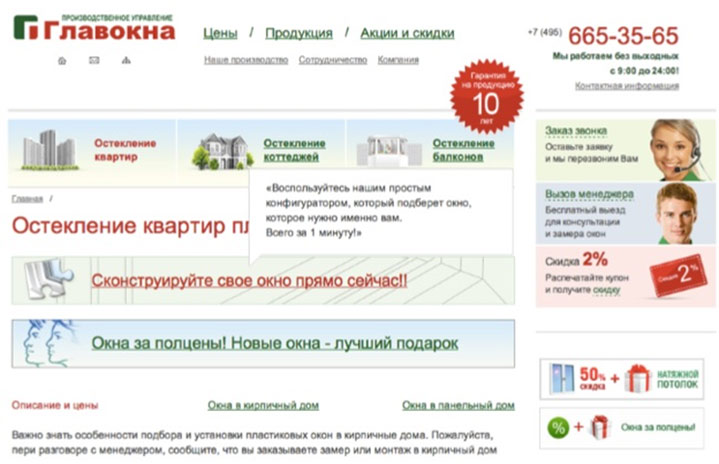Open the Продукция menu link
This screenshot has width=719, height=464.
click(299, 33)
